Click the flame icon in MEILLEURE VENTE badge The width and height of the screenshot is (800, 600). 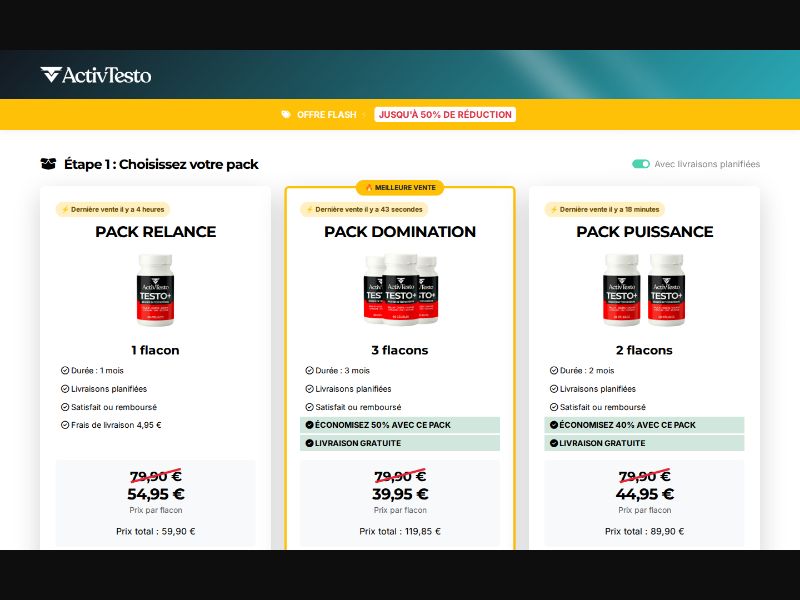click(369, 187)
